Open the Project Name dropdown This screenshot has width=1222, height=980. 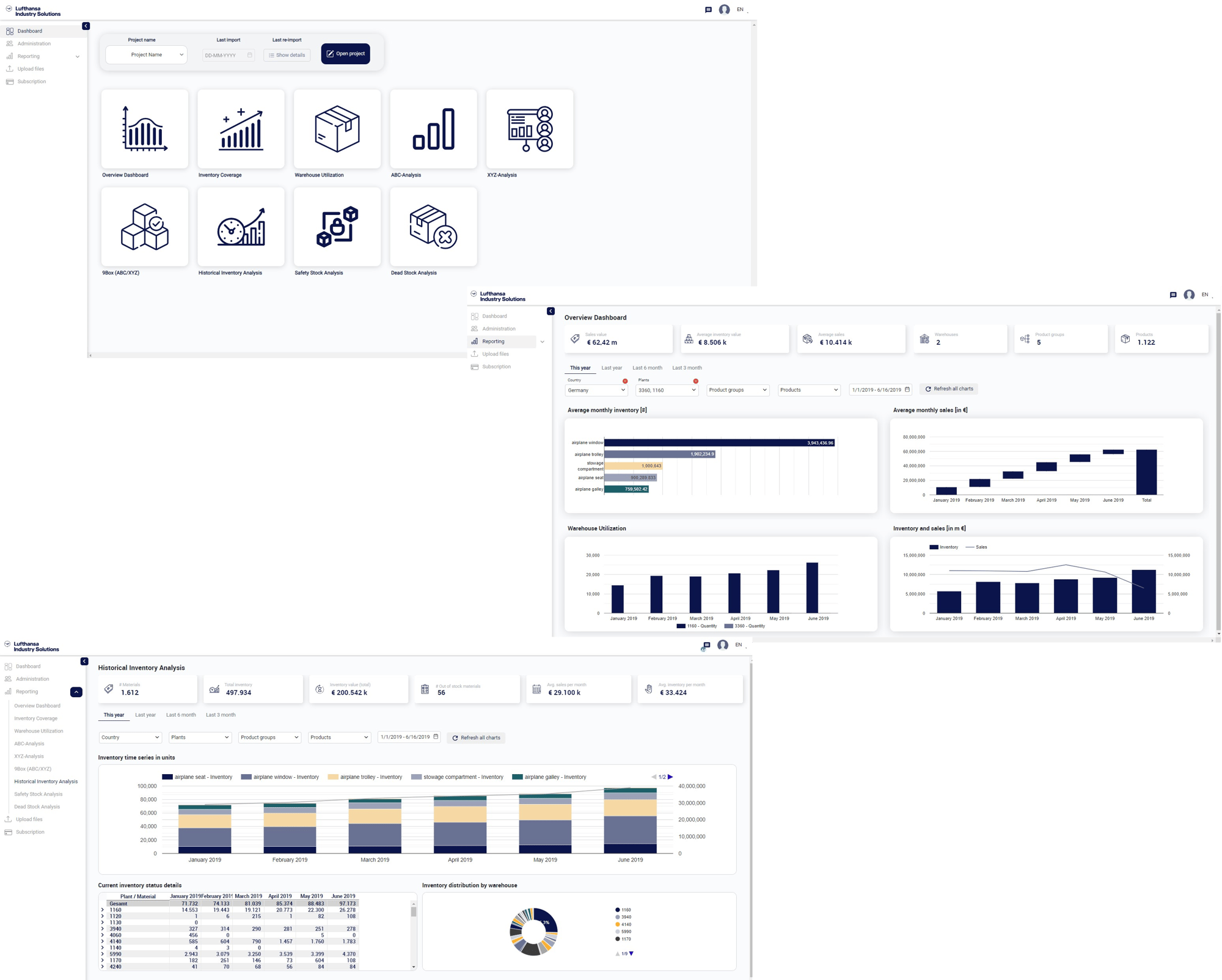point(147,55)
